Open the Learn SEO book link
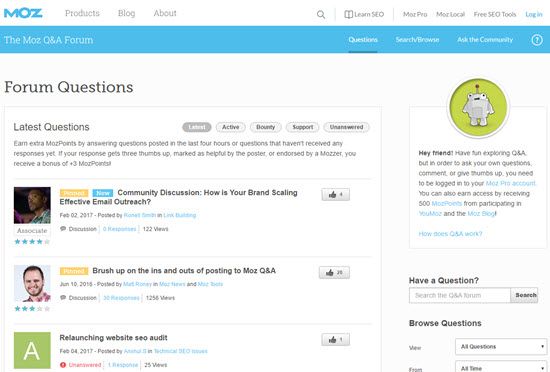Image resolution: width=550 pixels, height=372 pixels. point(364,14)
